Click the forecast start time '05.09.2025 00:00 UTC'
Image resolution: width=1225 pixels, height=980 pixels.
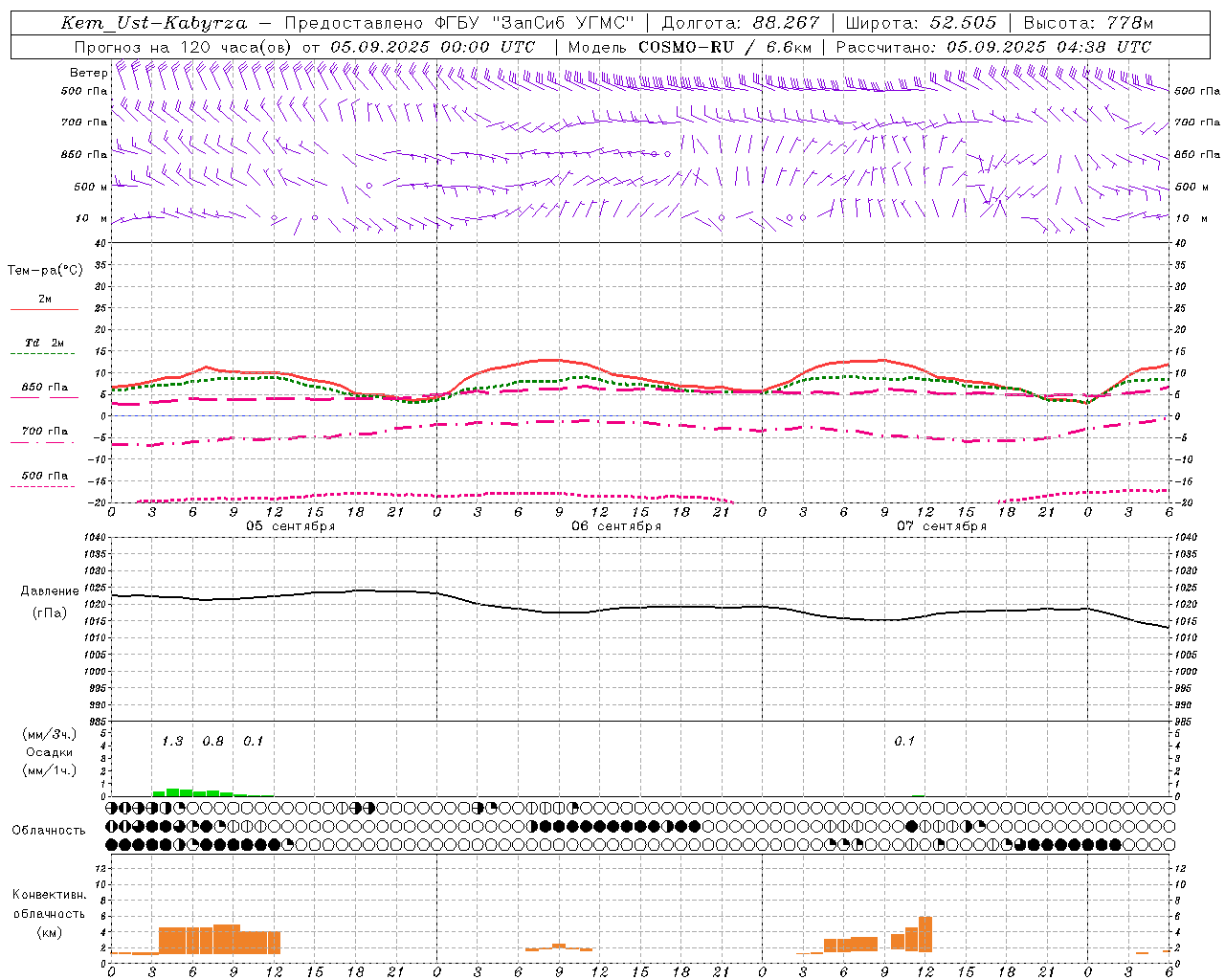(433, 47)
